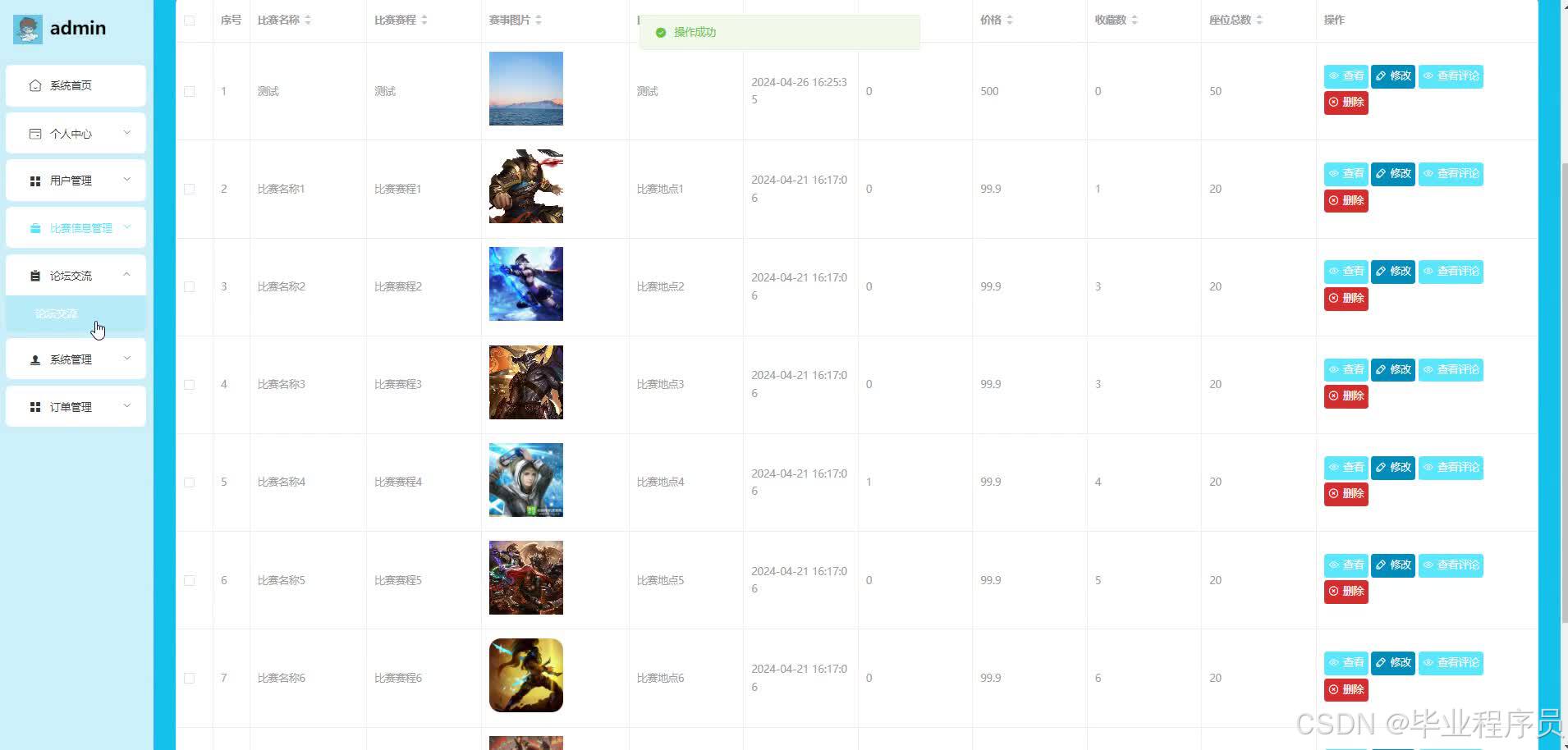The width and height of the screenshot is (1568, 750).
Task: Click the grid icon beside 订单管理
Action: click(34, 407)
